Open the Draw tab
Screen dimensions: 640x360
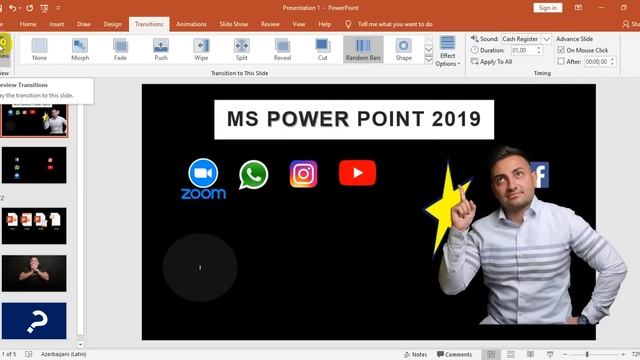point(84,24)
